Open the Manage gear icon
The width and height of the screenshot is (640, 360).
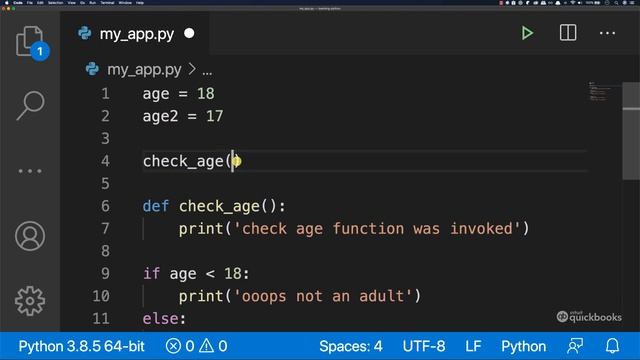30,301
